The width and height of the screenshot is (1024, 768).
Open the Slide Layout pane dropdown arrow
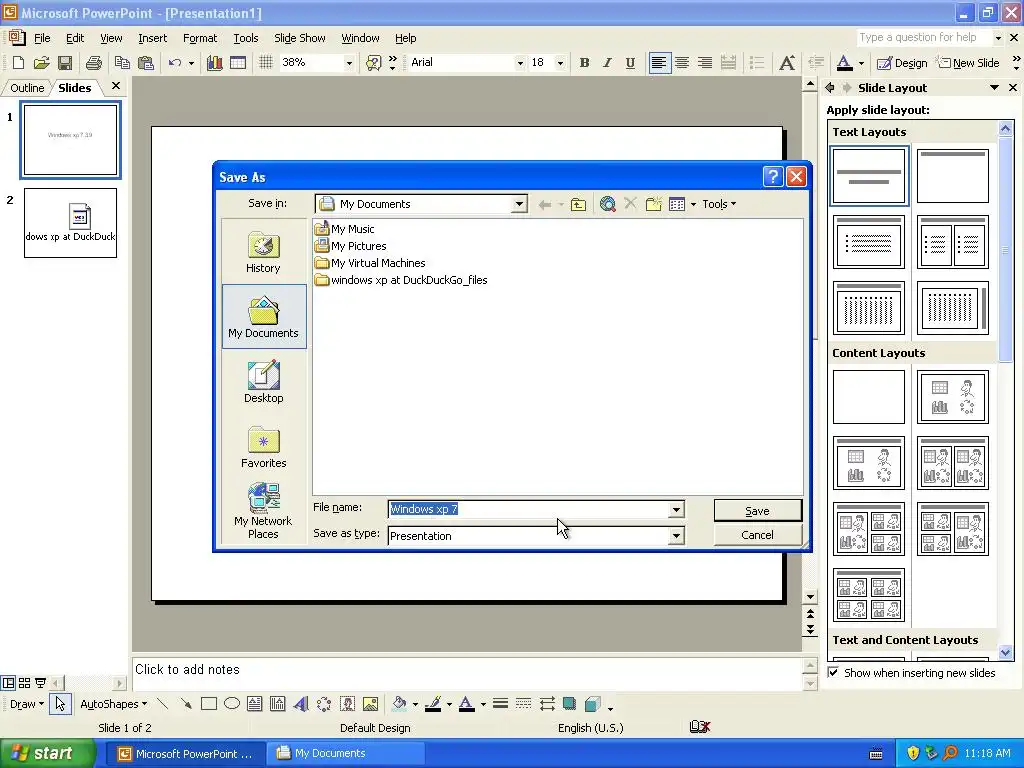click(x=994, y=88)
